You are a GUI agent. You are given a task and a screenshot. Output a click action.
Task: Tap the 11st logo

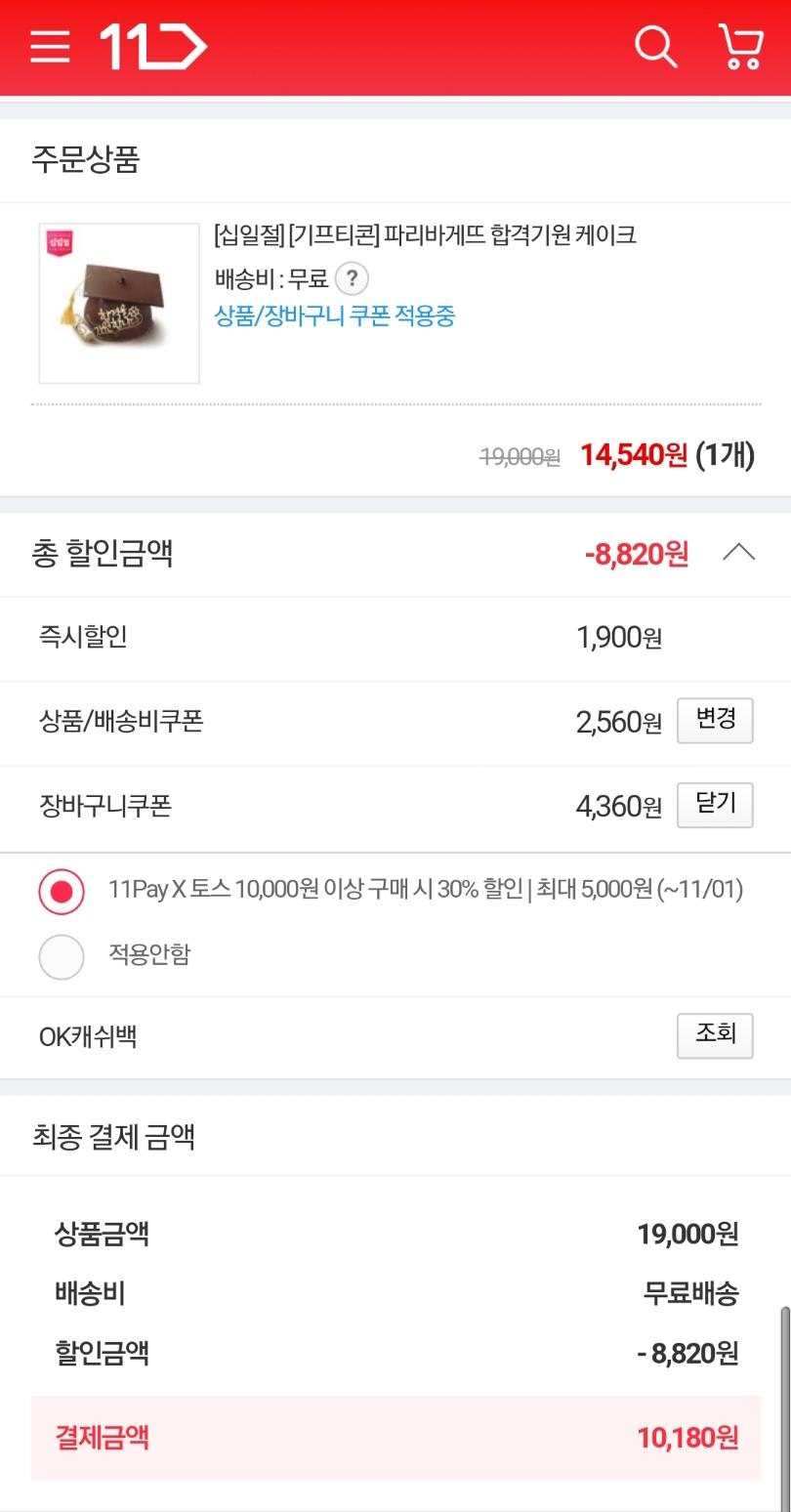pos(153,47)
